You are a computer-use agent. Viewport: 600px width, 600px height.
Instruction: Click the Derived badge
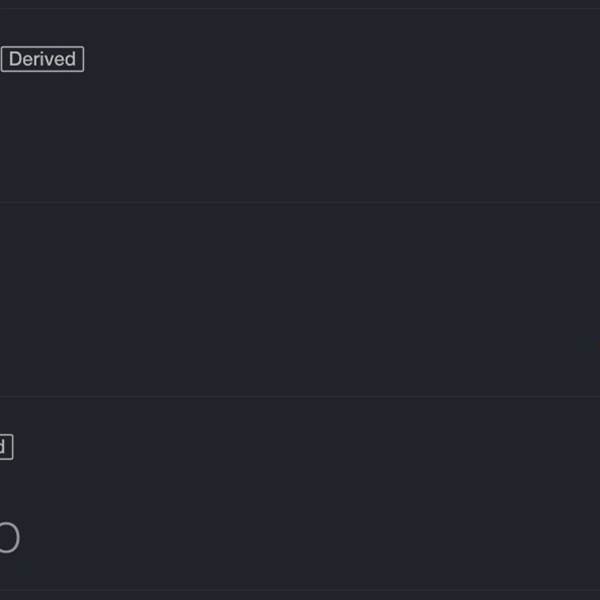(42, 59)
